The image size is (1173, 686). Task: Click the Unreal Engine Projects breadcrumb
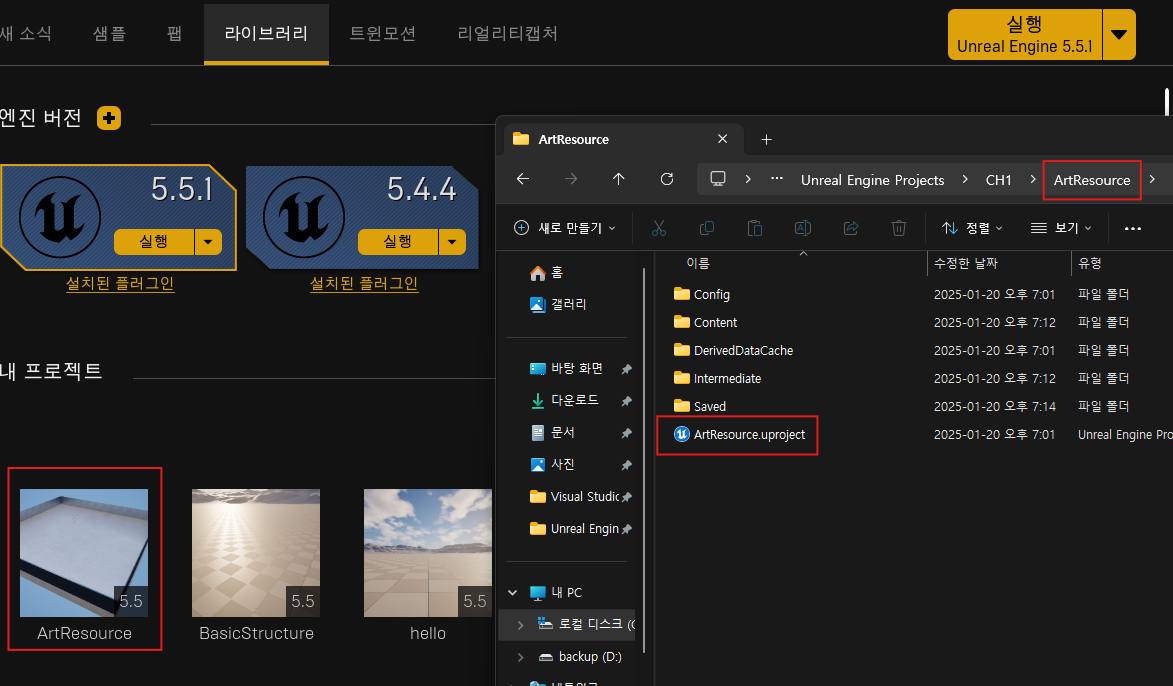pyautogui.click(x=872, y=180)
